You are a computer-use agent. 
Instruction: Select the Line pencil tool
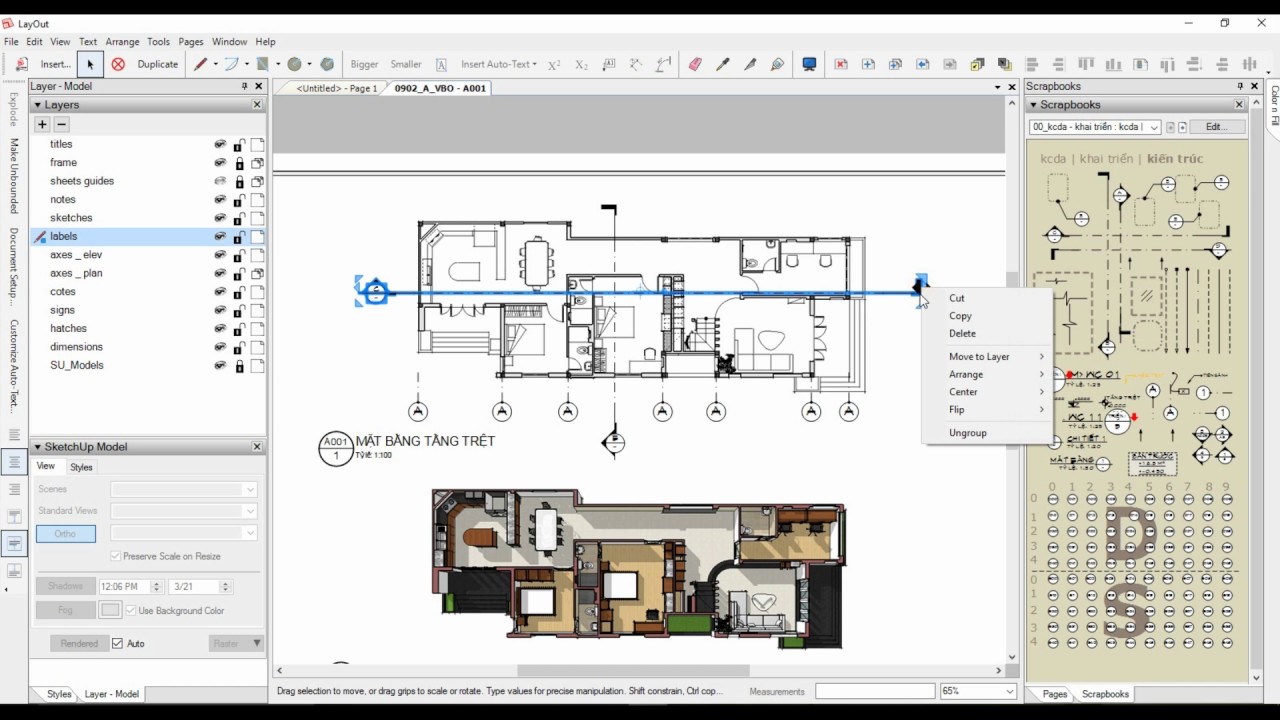[x=200, y=64]
